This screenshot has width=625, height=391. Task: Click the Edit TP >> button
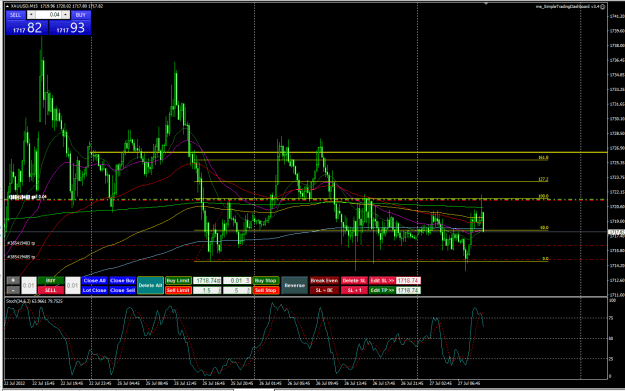[x=382, y=290]
